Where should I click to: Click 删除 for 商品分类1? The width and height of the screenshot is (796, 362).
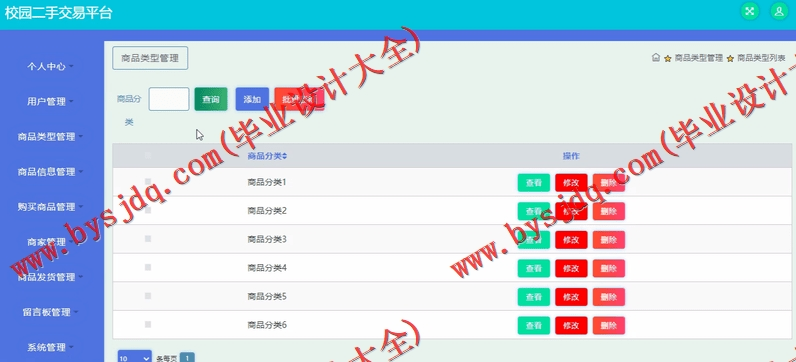pyautogui.click(x=609, y=183)
